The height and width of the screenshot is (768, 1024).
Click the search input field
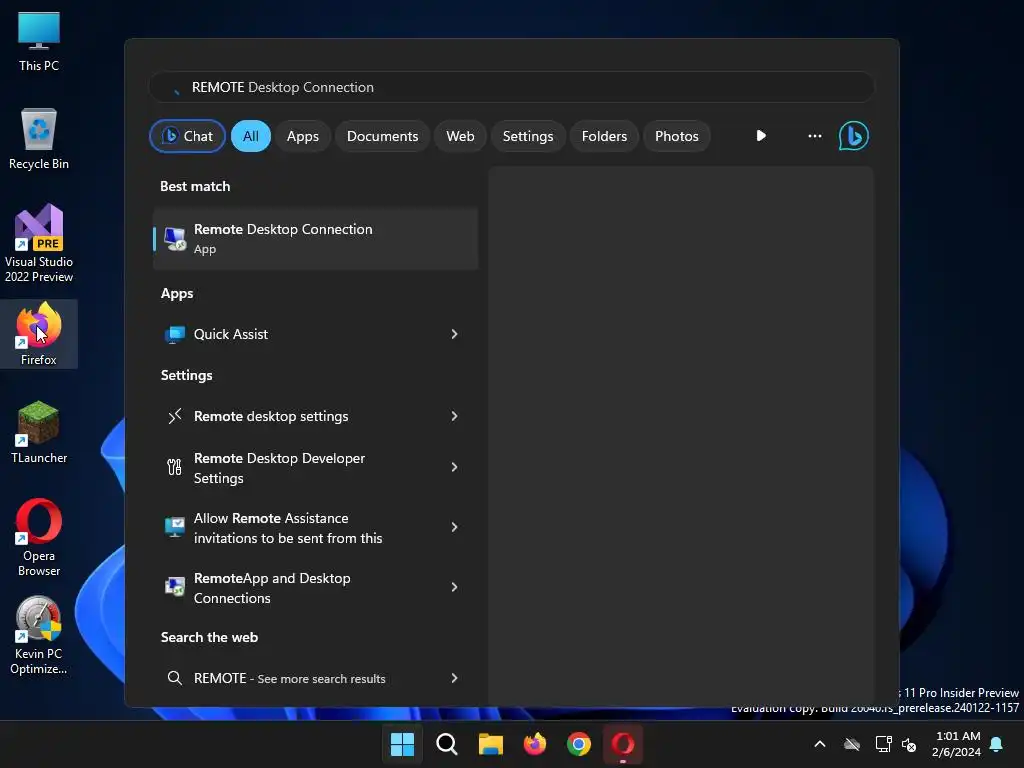(x=511, y=87)
